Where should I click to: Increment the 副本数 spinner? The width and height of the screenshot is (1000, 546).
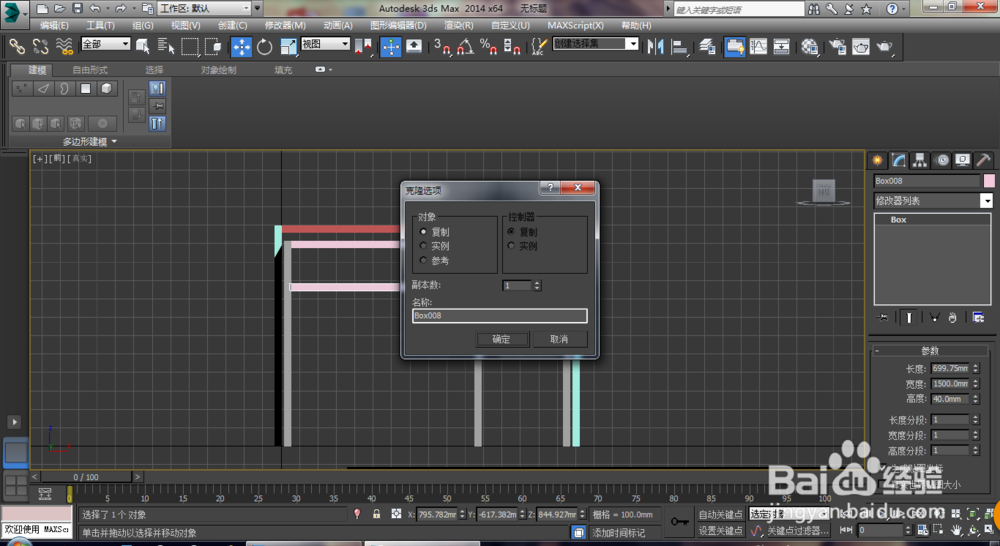[537, 283]
